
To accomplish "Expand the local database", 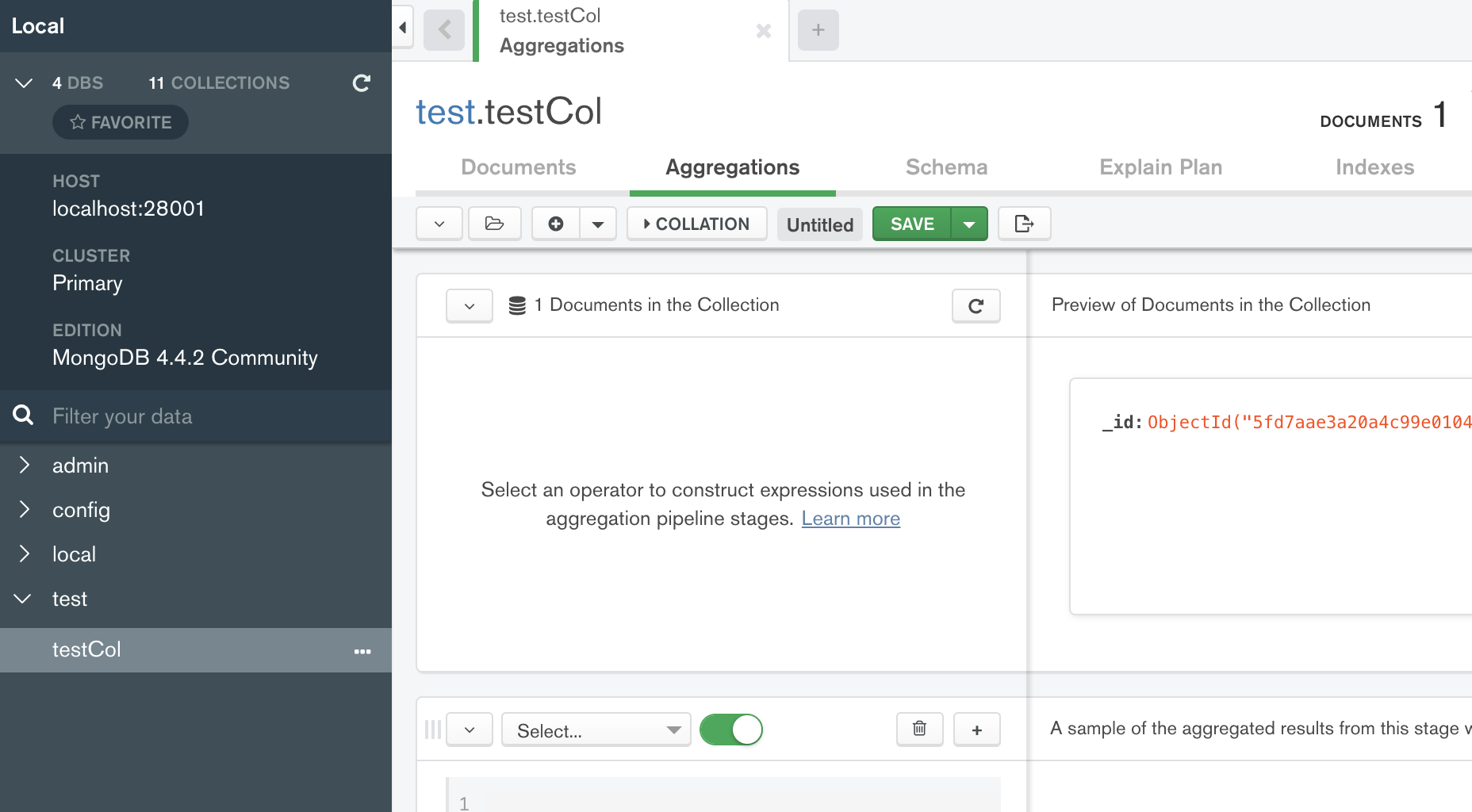I will 25,554.
